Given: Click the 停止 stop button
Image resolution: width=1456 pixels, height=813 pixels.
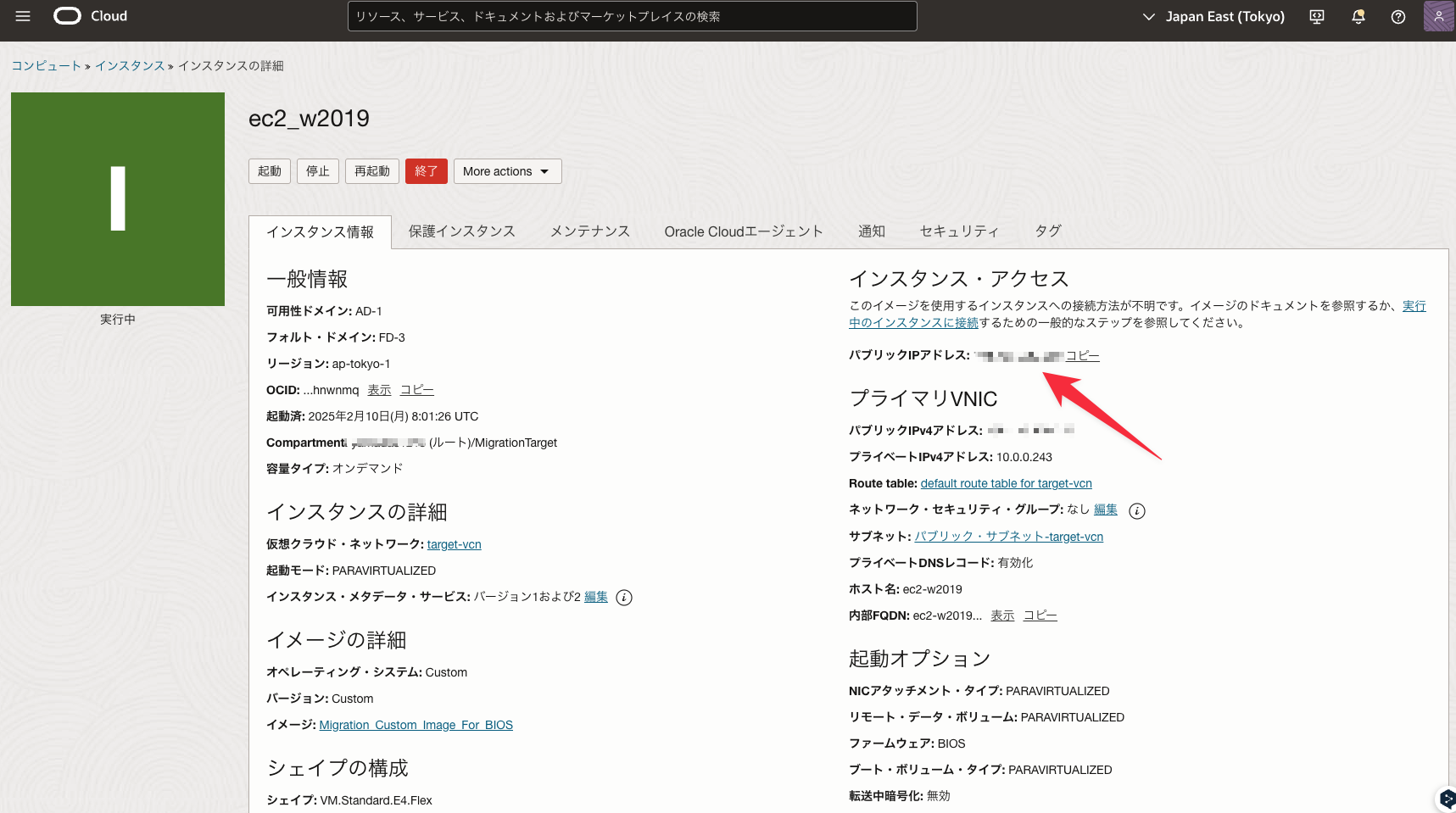Looking at the screenshot, I should (x=318, y=171).
